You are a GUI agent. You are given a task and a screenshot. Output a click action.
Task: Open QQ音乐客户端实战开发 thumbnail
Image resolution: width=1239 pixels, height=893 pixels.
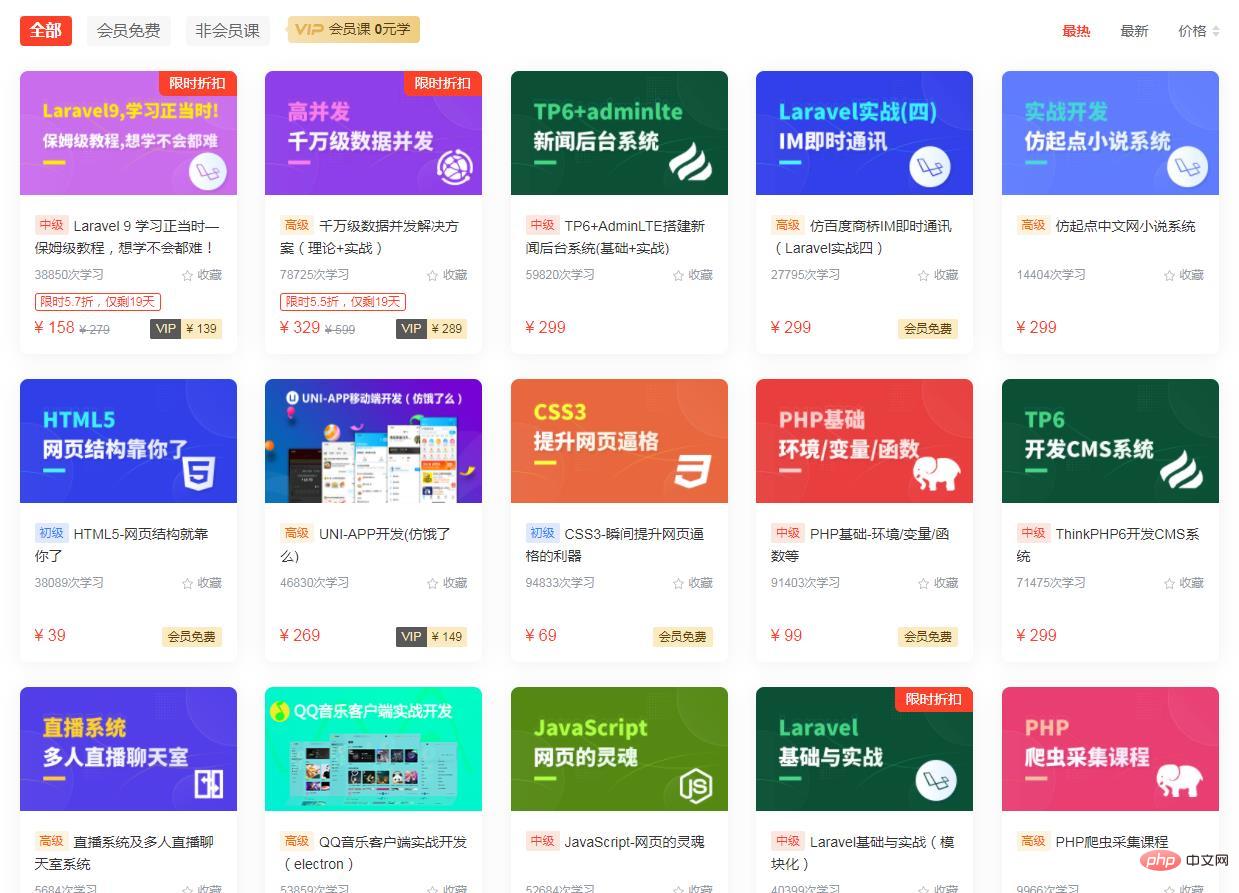pyautogui.click(x=373, y=749)
